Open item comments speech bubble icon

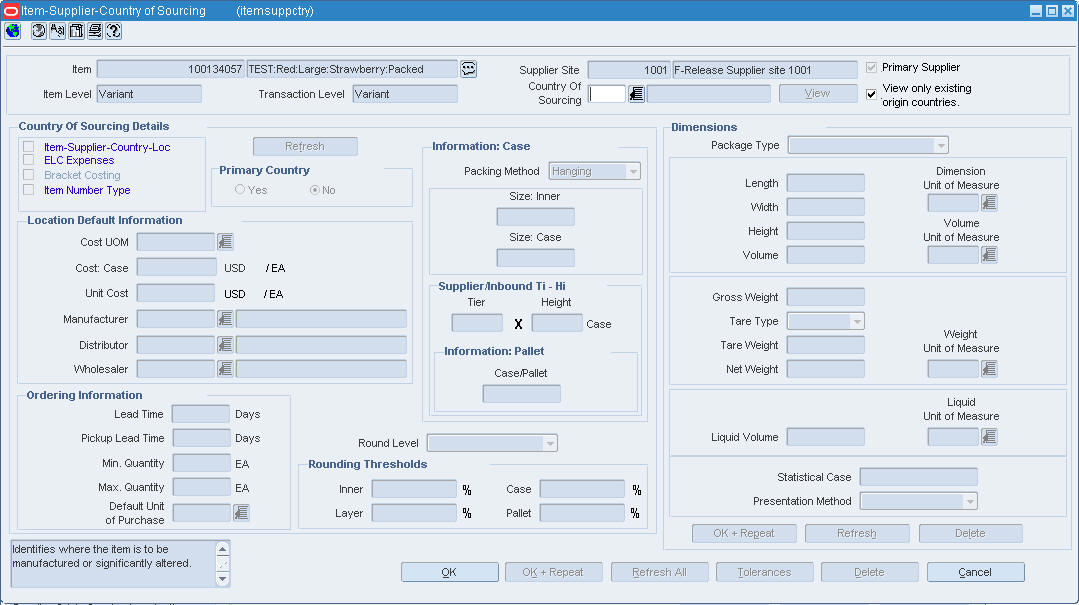pyautogui.click(x=469, y=69)
